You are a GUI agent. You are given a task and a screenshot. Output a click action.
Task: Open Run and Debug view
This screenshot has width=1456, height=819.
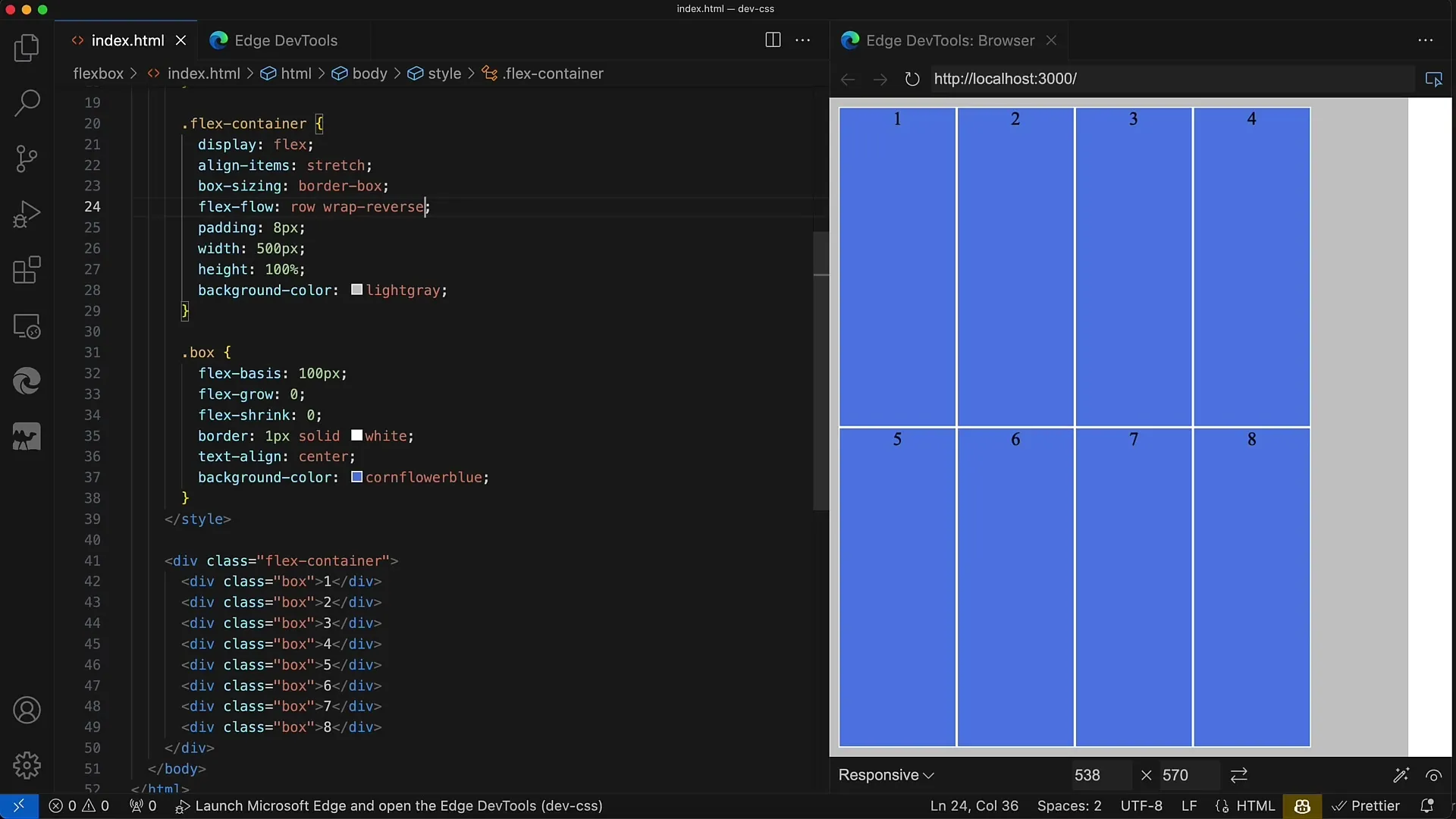pyautogui.click(x=27, y=214)
